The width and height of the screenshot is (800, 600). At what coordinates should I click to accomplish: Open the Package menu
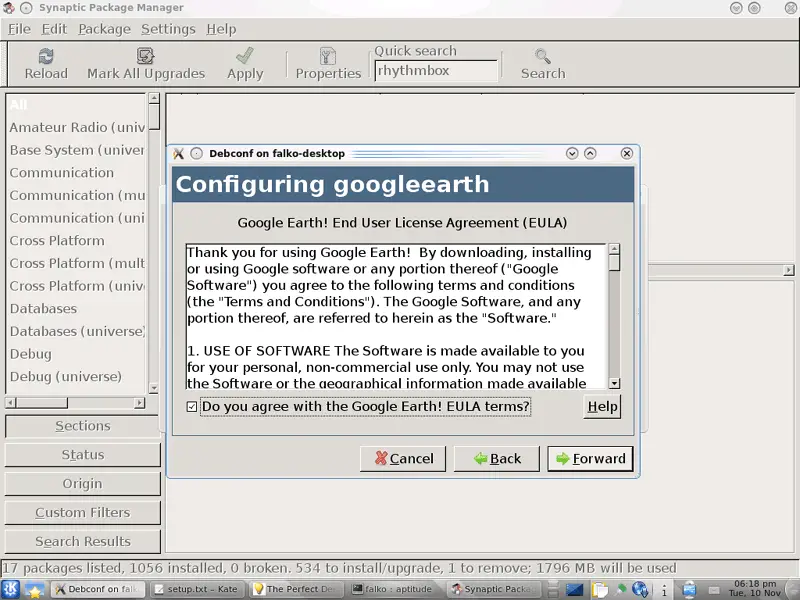(x=105, y=29)
